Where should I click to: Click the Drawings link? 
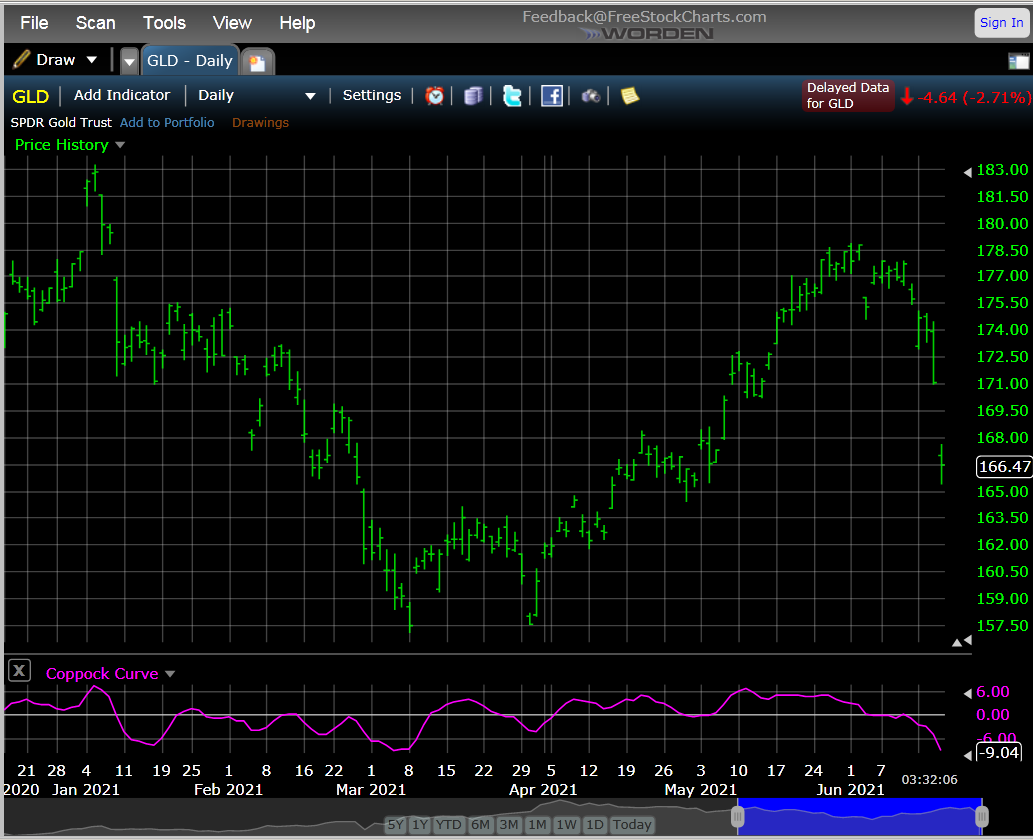click(x=260, y=123)
